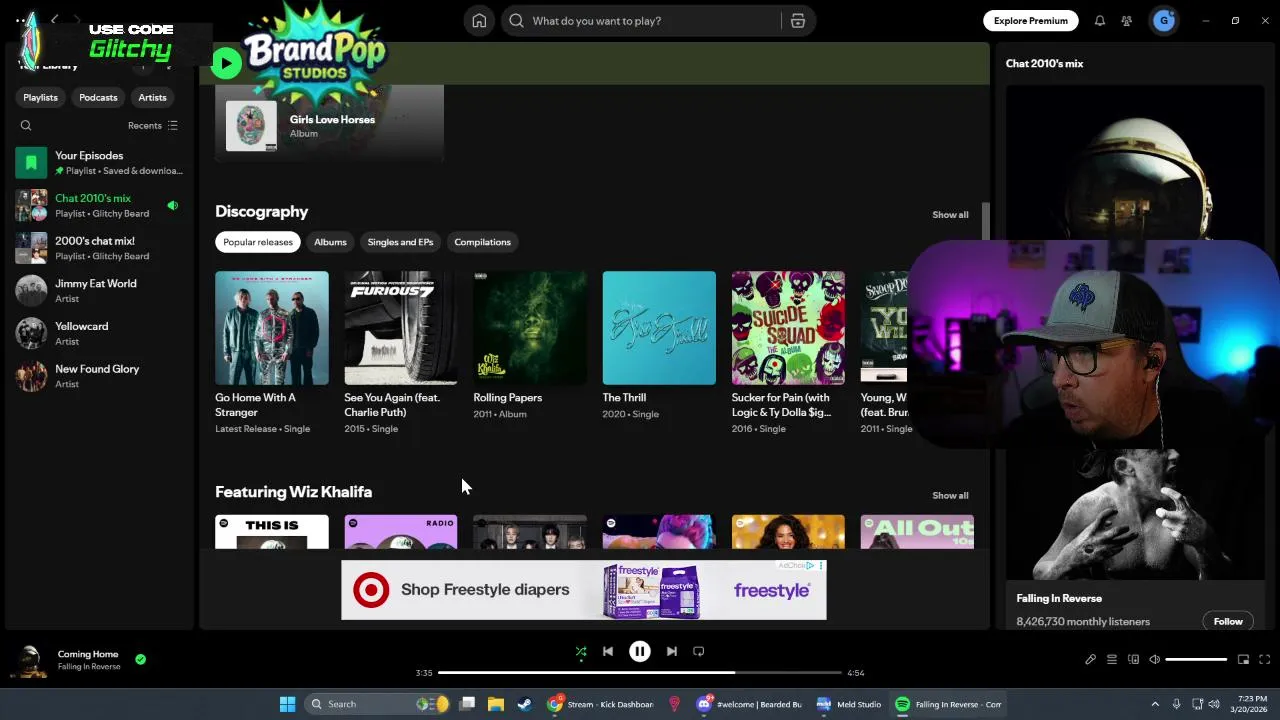Open See You Again Furious 7 cover
1280x720 pixels.
[x=401, y=328]
